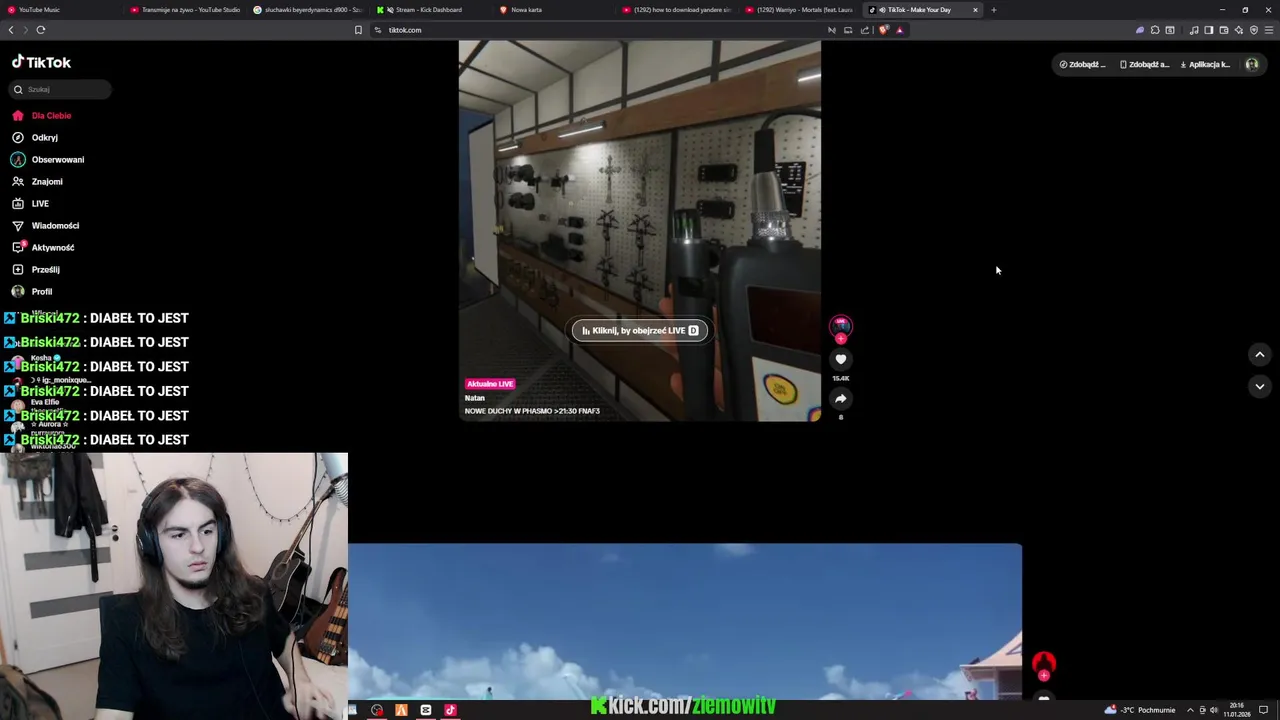
Task: Like the live video with heart icon
Action: (x=841, y=359)
